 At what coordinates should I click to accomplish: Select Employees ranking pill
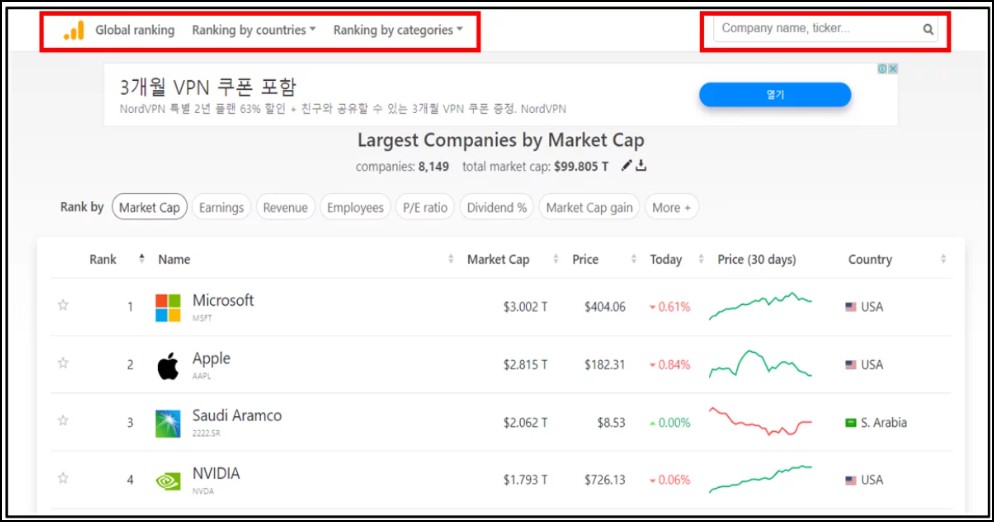pyautogui.click(x=355, y=207)
